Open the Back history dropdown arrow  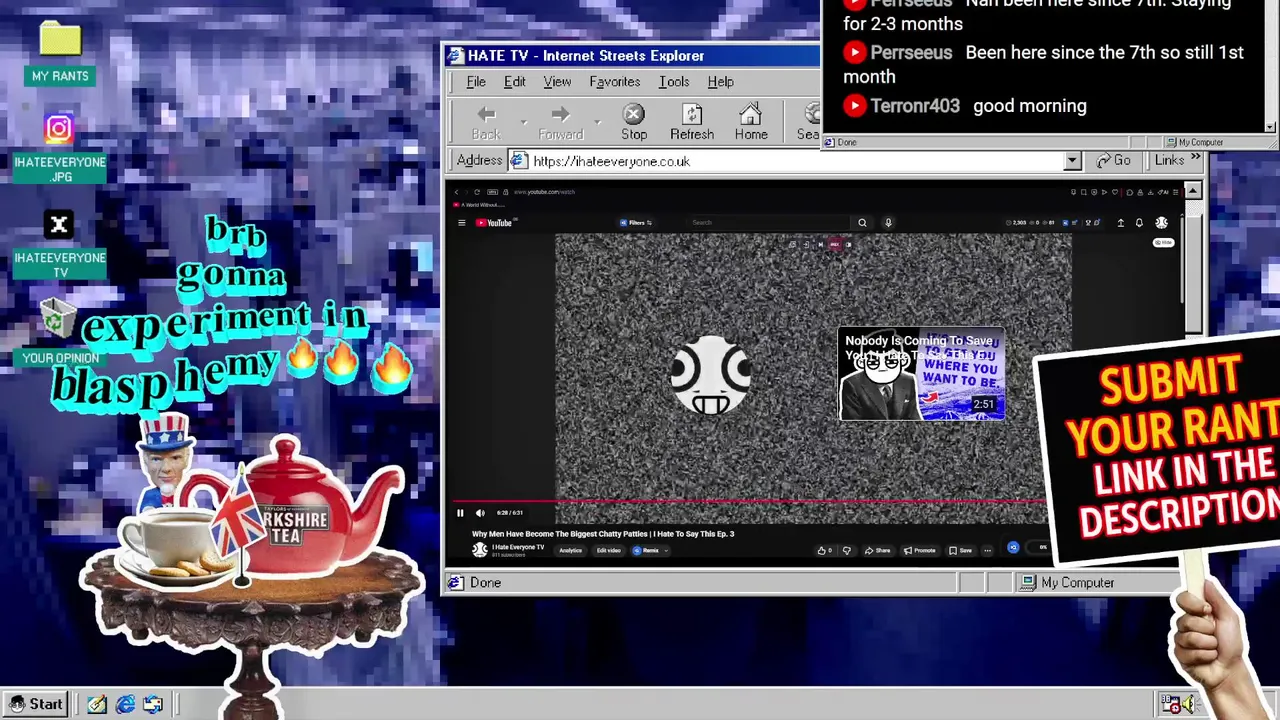click(x=523, y=122)
